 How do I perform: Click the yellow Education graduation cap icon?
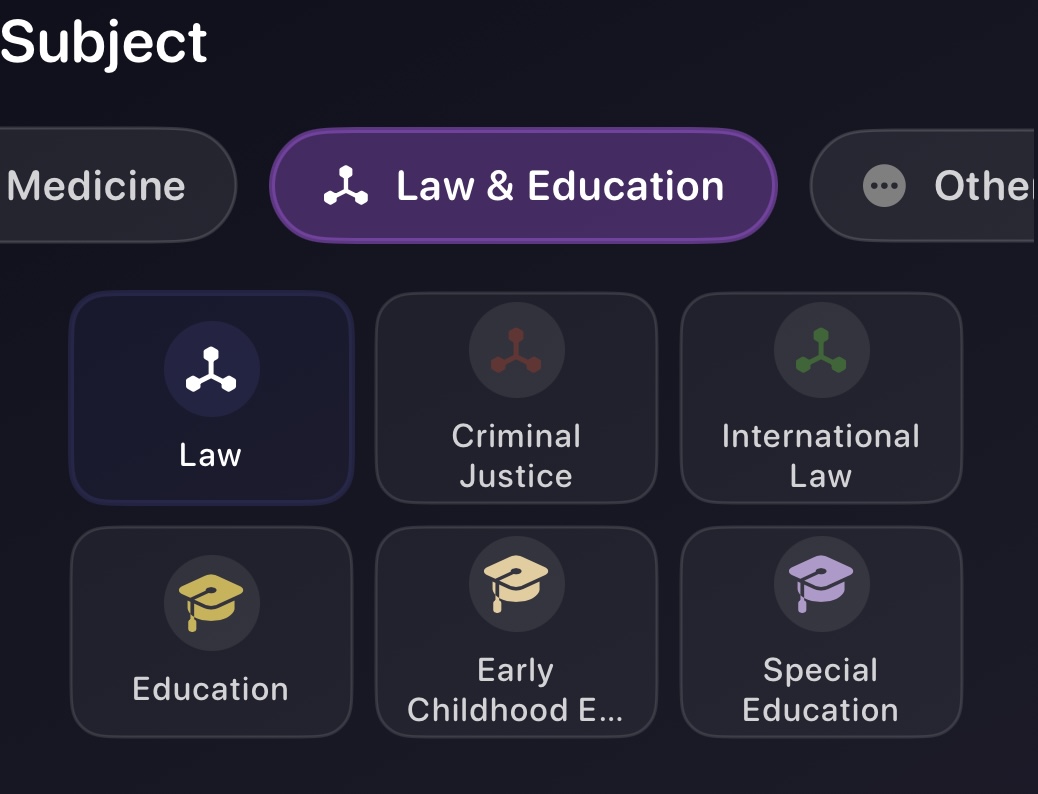(211, 603)
